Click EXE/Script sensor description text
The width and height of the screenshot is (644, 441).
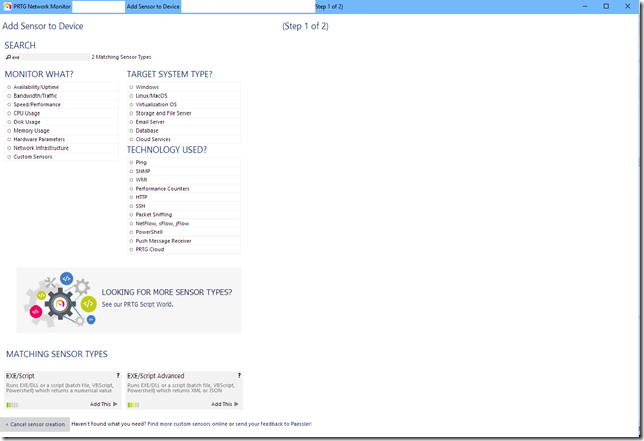coord(60,388)
